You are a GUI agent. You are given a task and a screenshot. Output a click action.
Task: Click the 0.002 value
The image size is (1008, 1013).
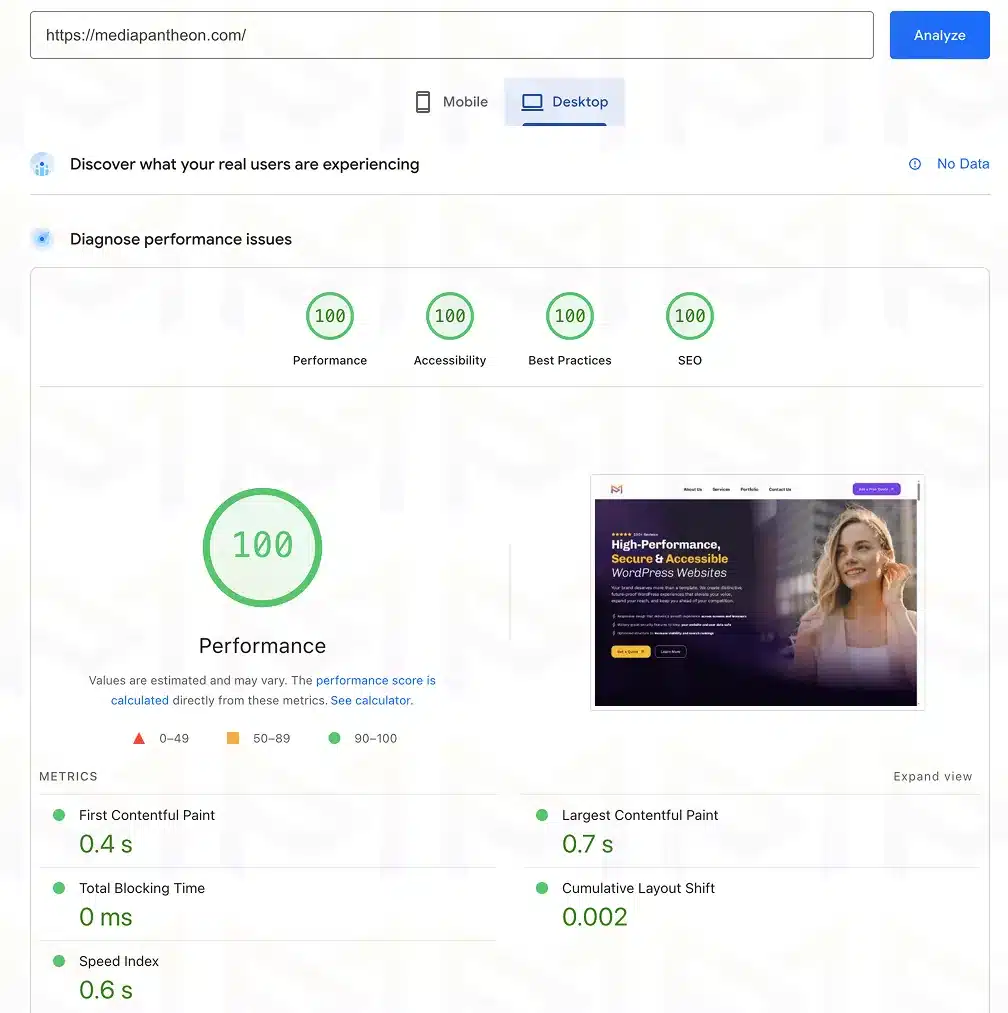(x=594, y=917)
